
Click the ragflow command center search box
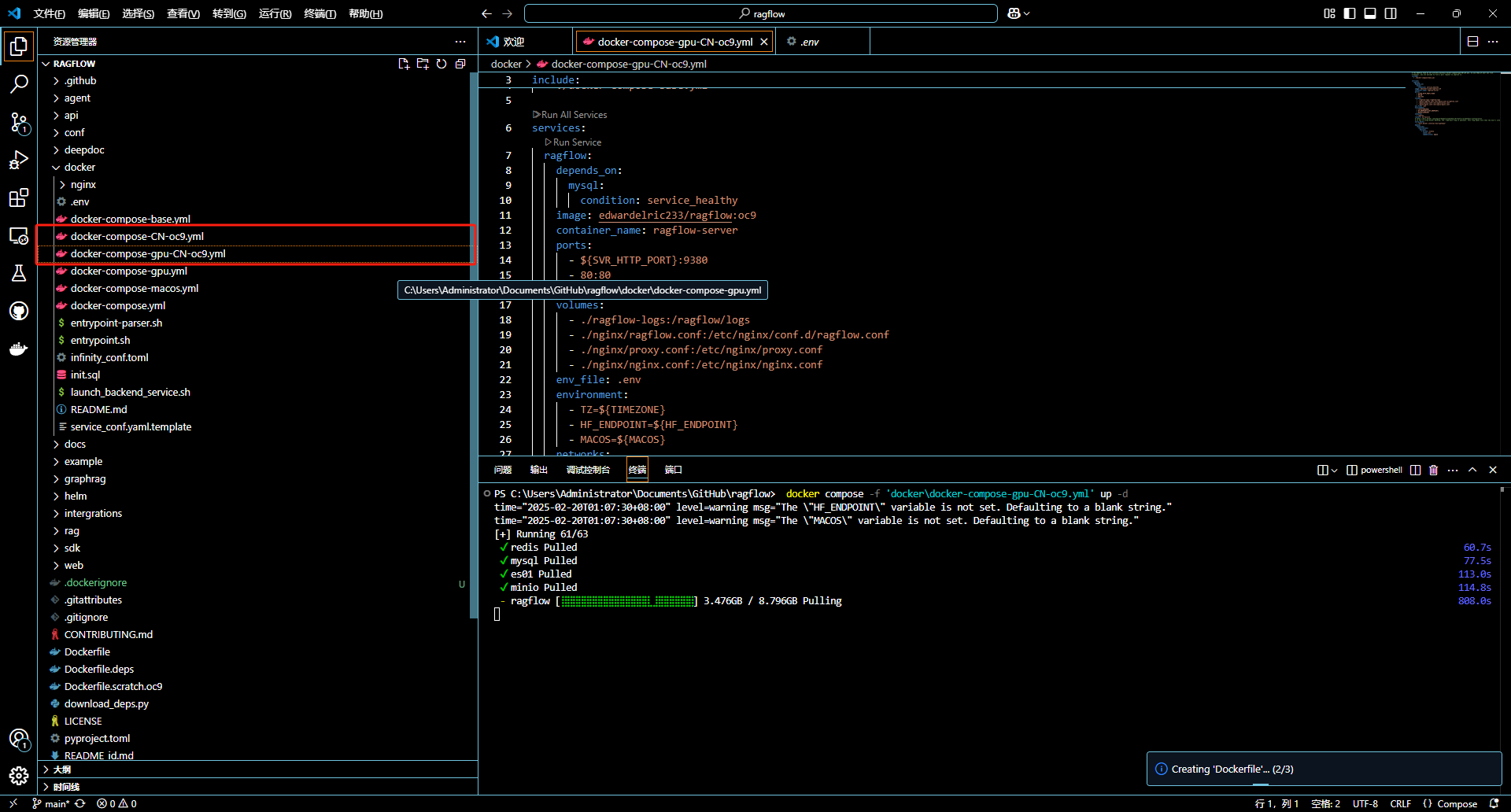761,13
